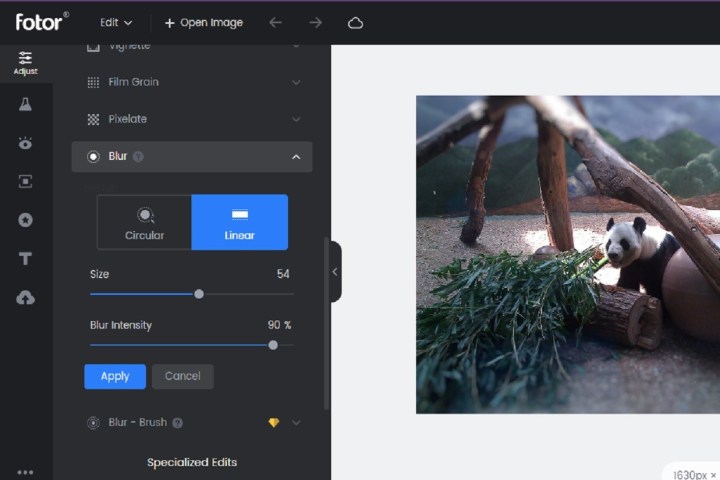720x480 pixels.
Task: Redo with the right arrow icon
Action: point(315,23)
